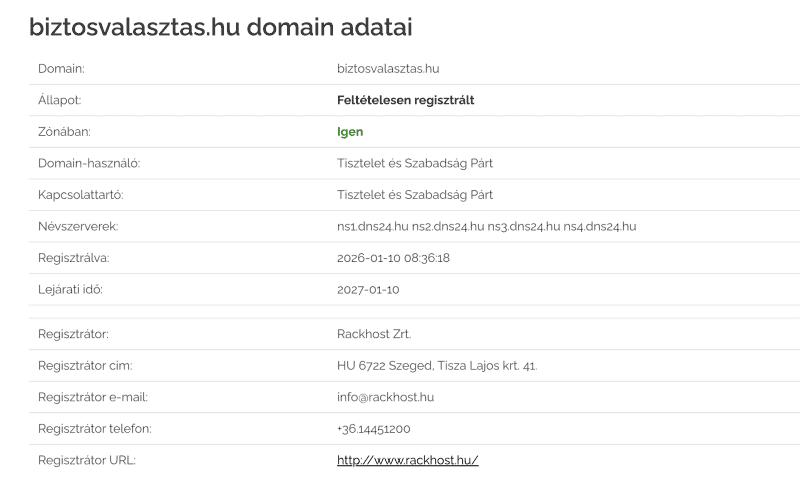The height and width of the screenshot is (487, 800).
Task: Click the 'Névszerverek:' row label
Action: [x=78, y=226]
